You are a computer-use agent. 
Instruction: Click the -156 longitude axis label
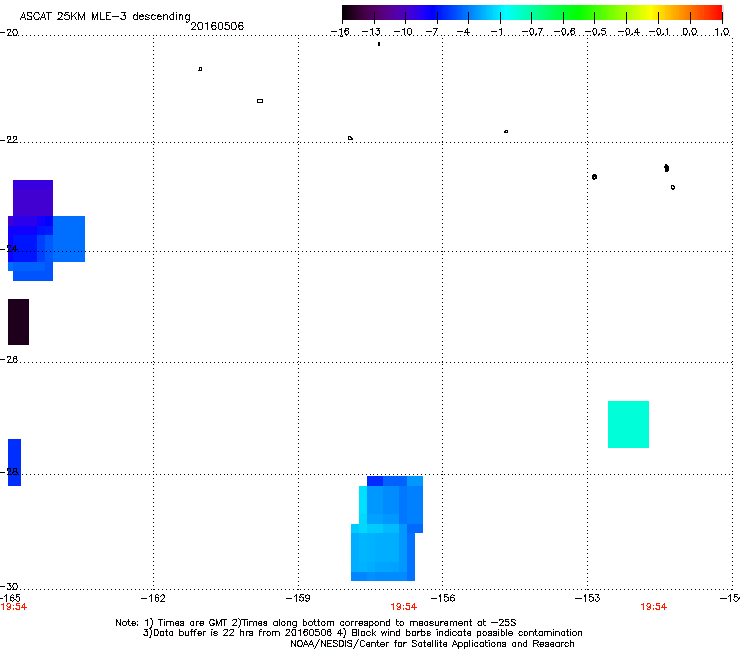pyautogui.click(x=443, y=599)
